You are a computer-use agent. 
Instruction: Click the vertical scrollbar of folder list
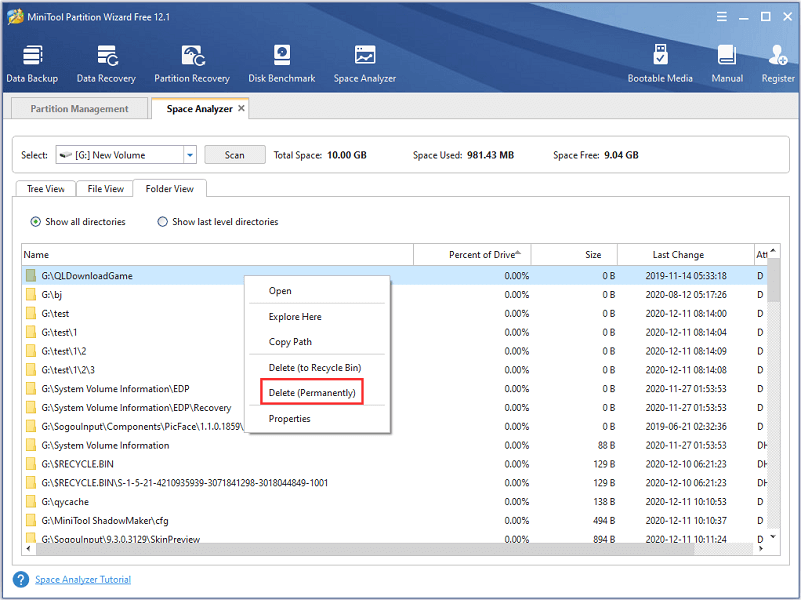pos(773,400)
